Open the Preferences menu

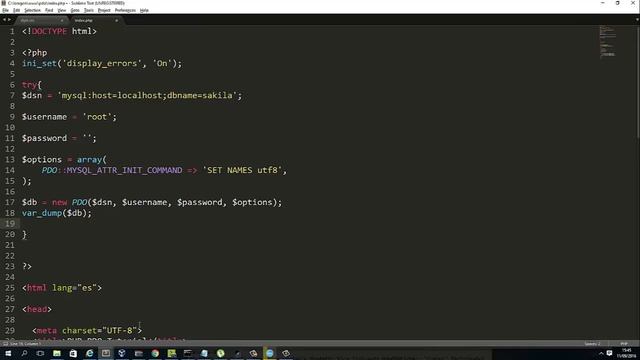click(x=125, y=10)
